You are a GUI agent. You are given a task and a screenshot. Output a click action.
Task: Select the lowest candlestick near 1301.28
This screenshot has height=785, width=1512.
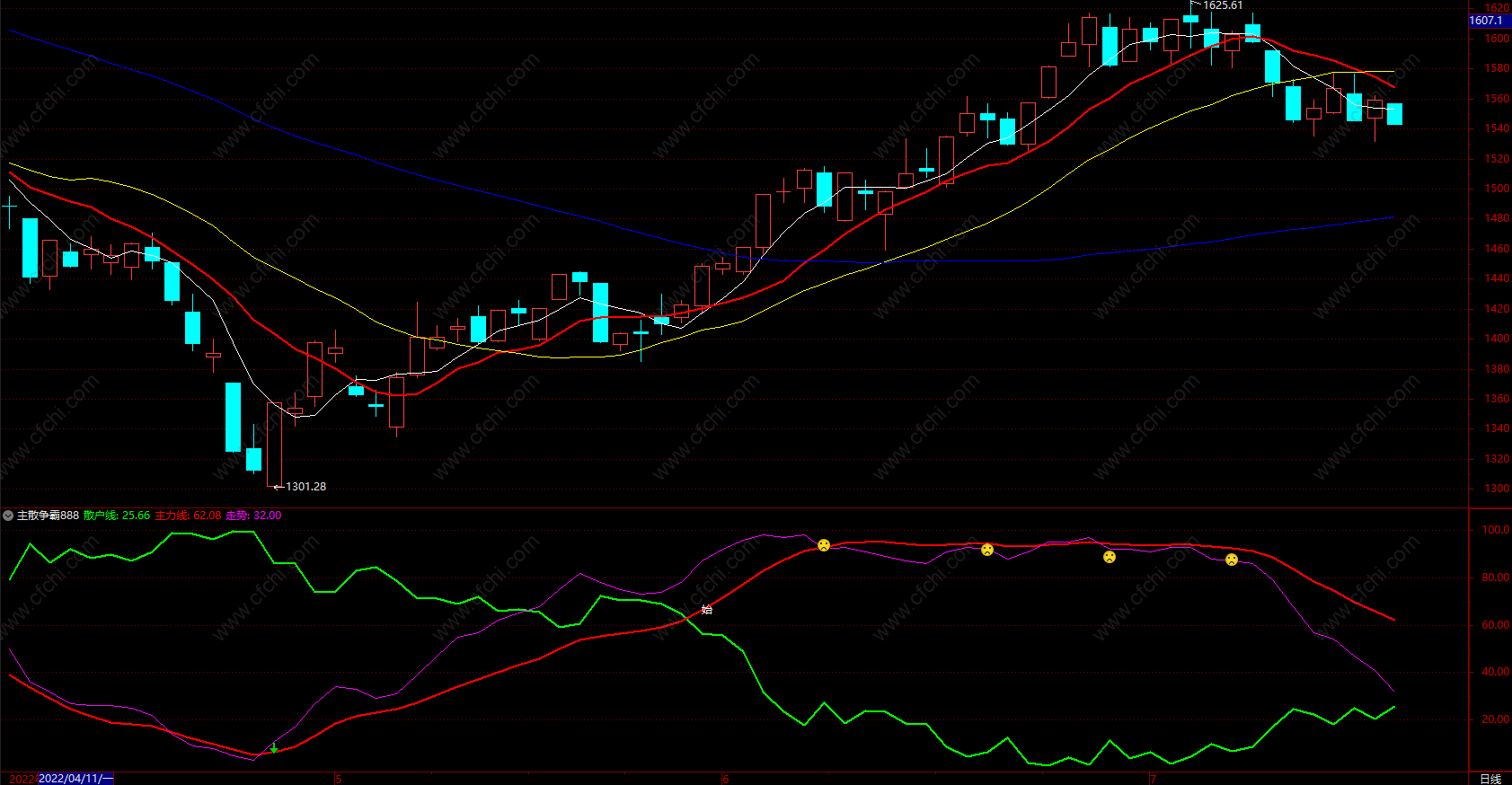pos(274,445)
